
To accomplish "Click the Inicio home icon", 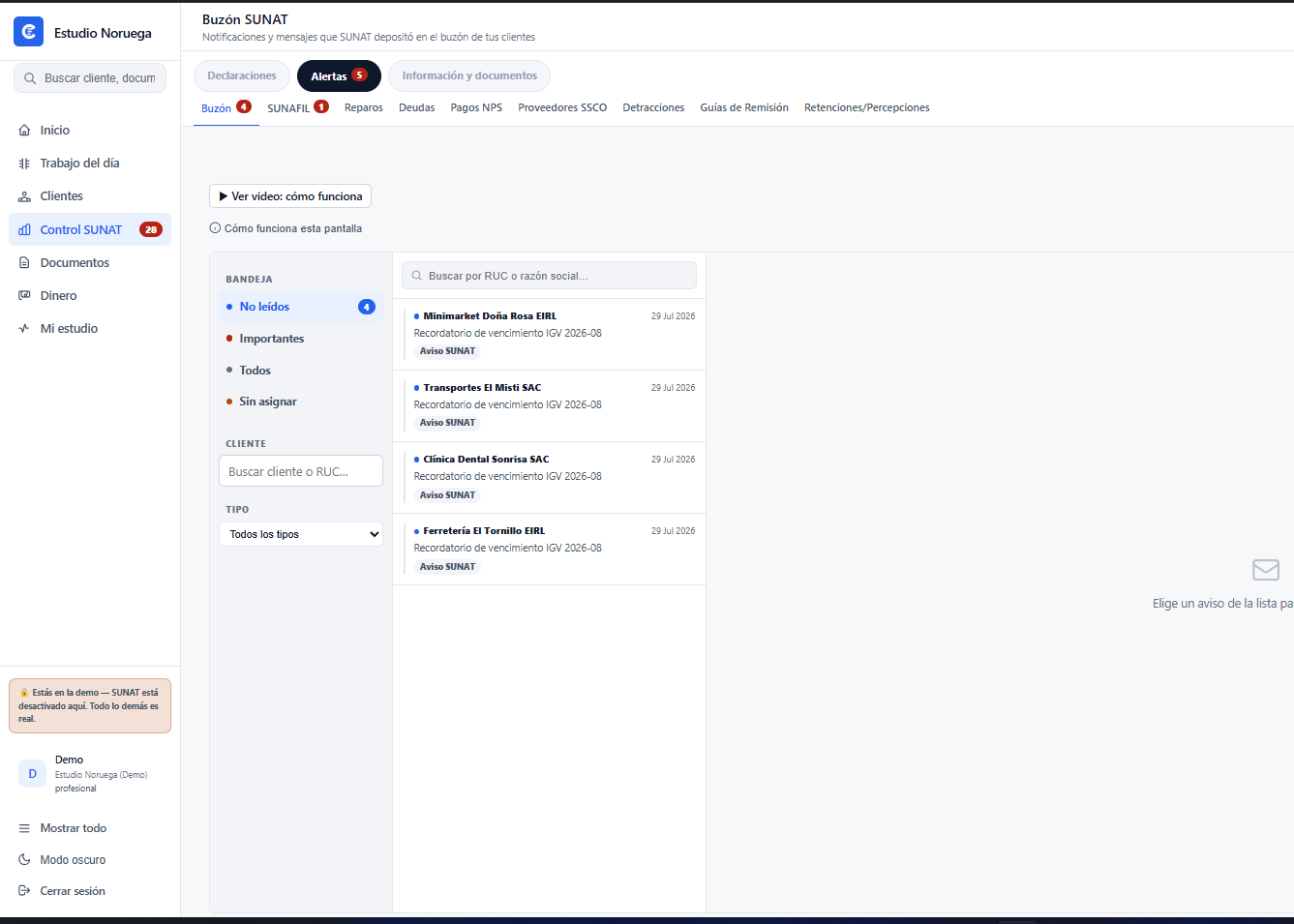I will click(24, 131).
